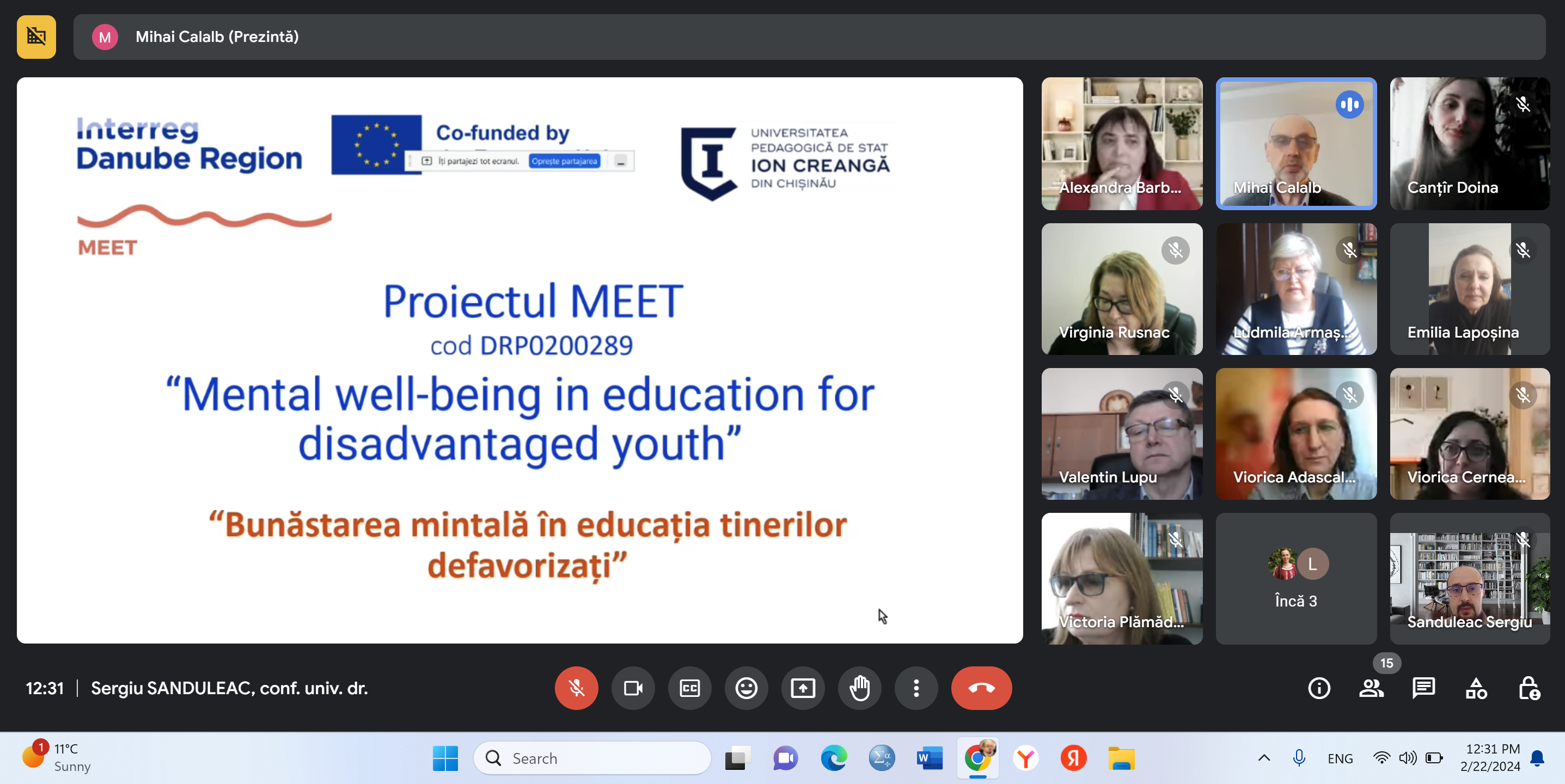This screenshot has height=784, width=1565.
Task: Expand the Încă 3 participants tile
Action: (x=1296, y=578)
